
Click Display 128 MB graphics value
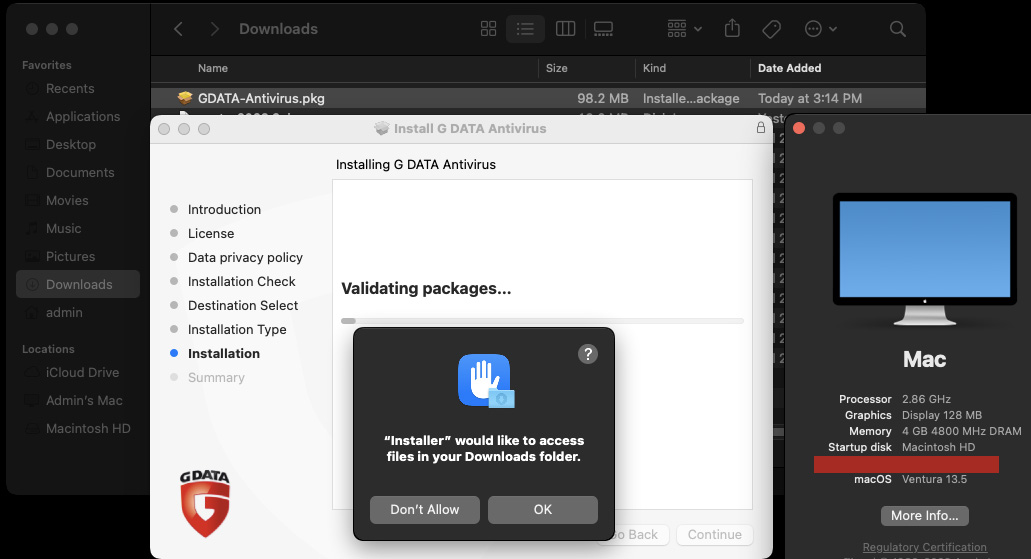[942, 415]
